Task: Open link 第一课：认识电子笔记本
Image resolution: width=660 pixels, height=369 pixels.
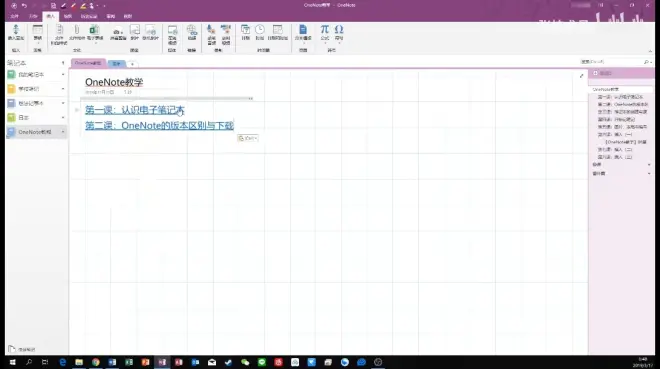Action: [135, 110]
